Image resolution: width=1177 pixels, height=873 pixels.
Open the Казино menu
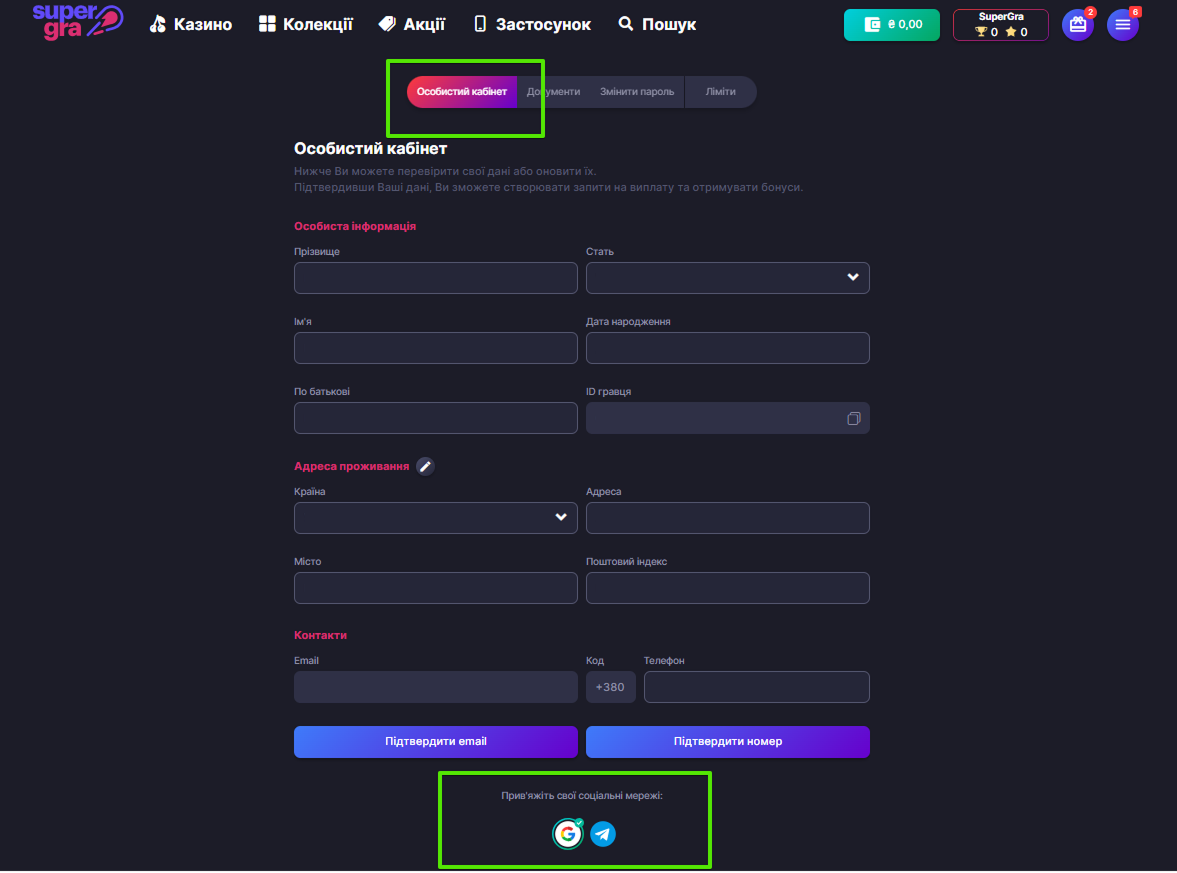(x=191, y=24)
